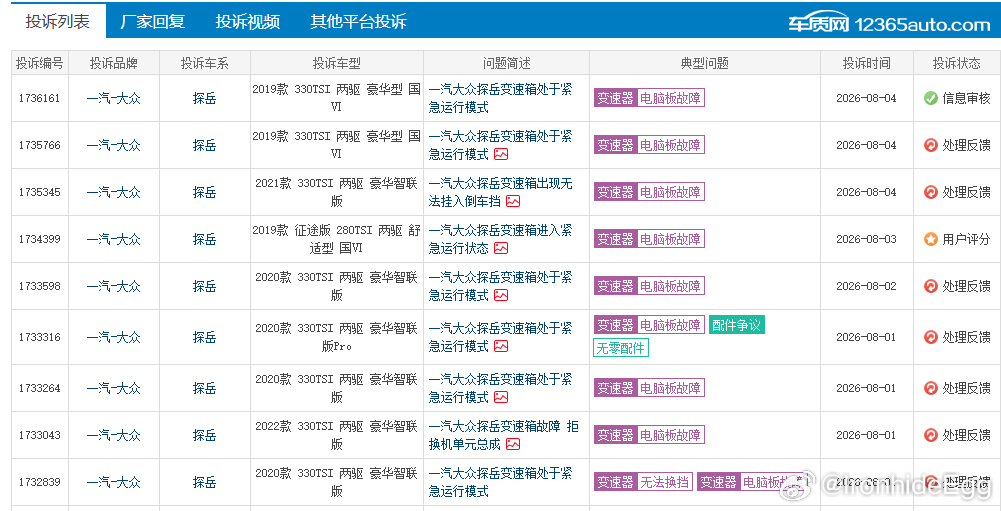The image size is (1001, 511).
Task: Click 一汽-大众 brand link in row 1733598
Action: click(x=114, y=286)
